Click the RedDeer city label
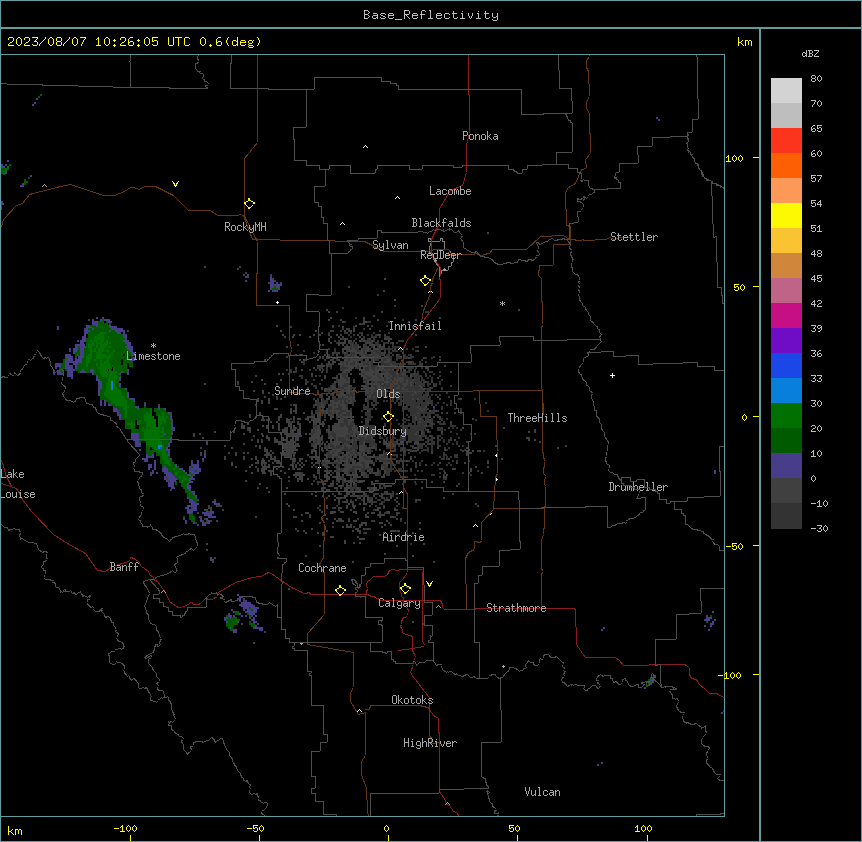The height and width of the screenshot is (842, 862). (x=440, y=255)
